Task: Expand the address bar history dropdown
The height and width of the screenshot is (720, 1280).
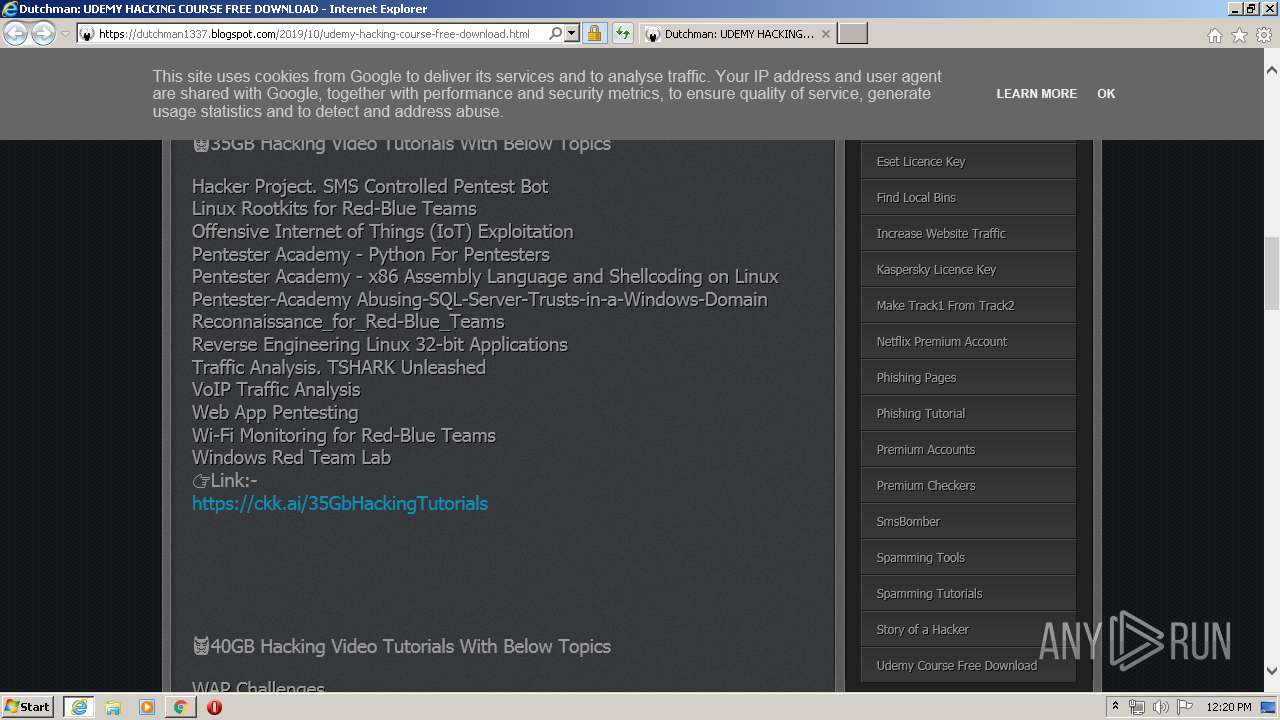Action: click(x=572, y=34)
